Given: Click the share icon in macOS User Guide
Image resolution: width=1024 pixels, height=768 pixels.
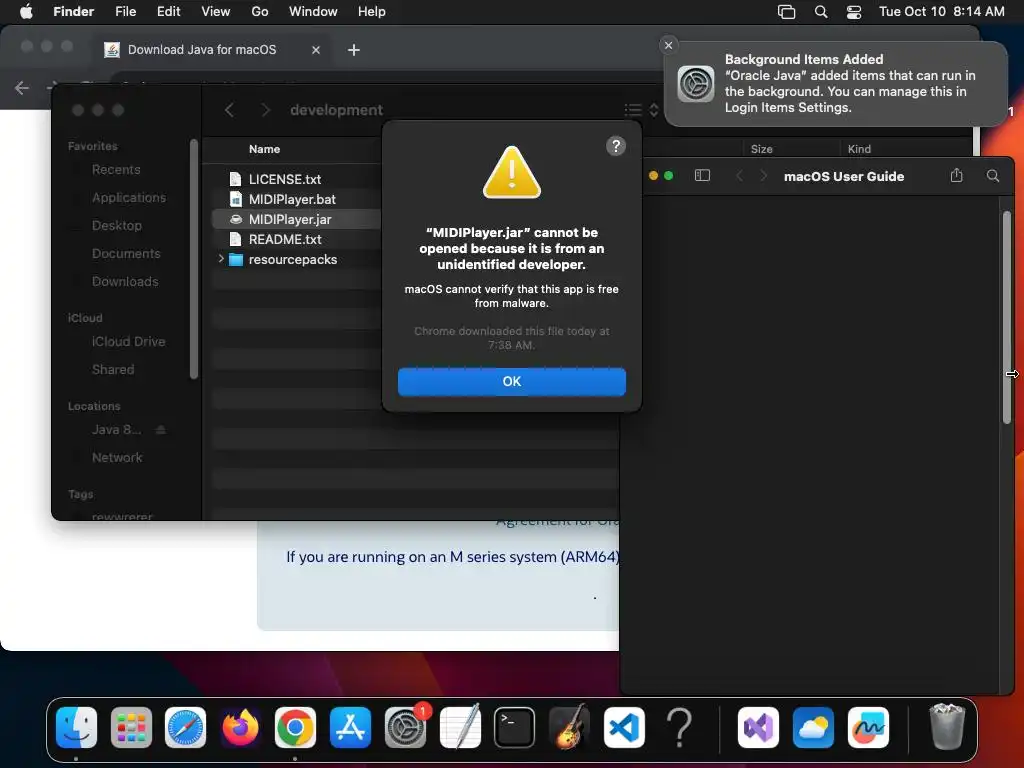Looking at the screenshot, I should (956, 176).
